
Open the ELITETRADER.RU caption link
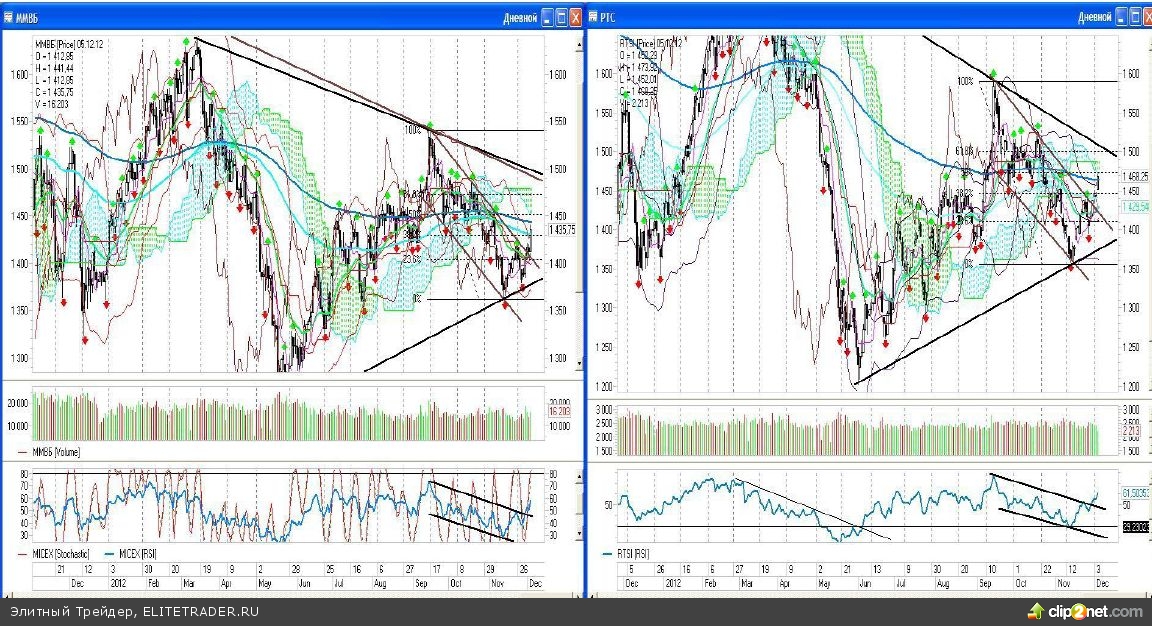201,611
